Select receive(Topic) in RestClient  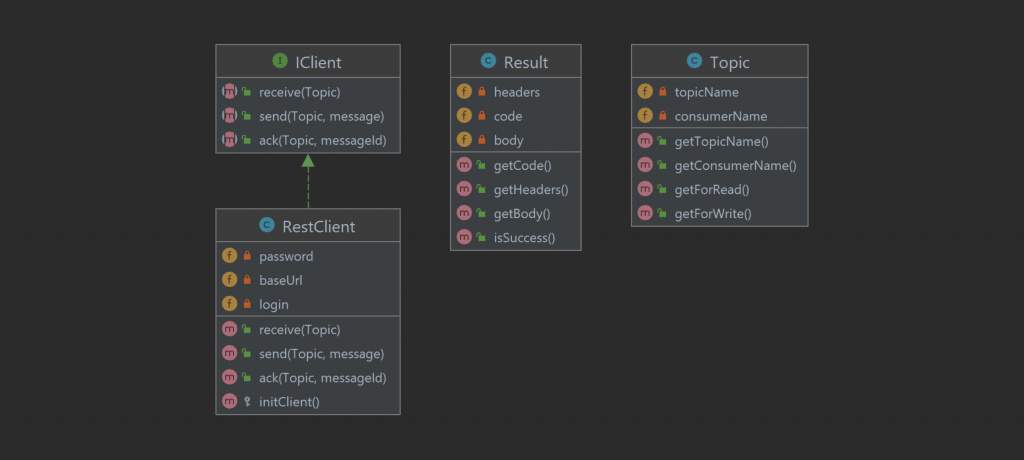point(300,330)
